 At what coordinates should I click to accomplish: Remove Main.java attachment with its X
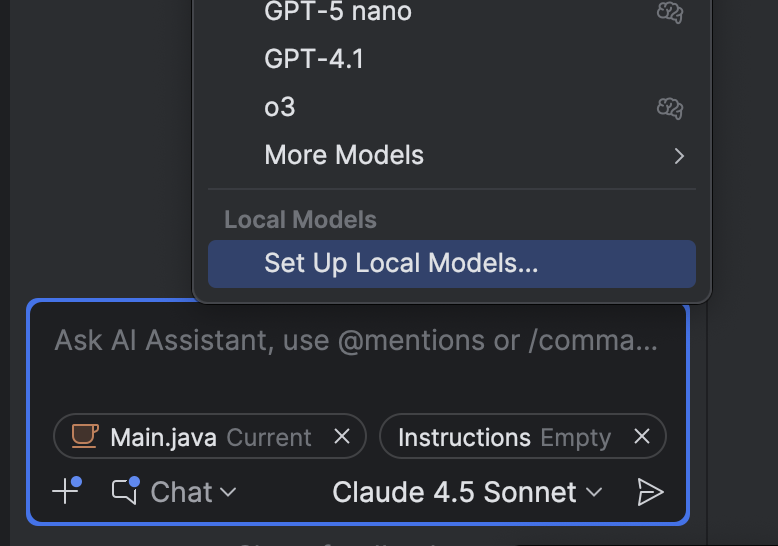point(341,437)
